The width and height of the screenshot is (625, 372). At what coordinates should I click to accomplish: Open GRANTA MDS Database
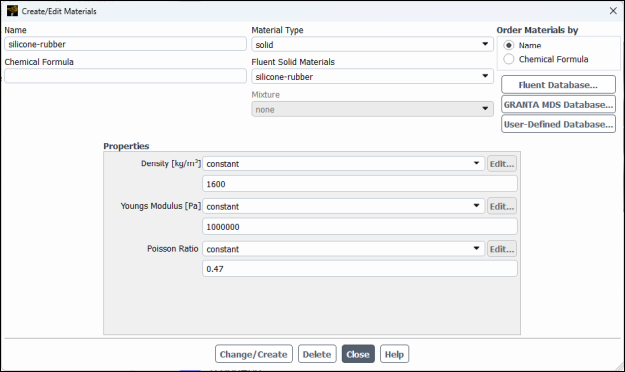click(558, 104)
